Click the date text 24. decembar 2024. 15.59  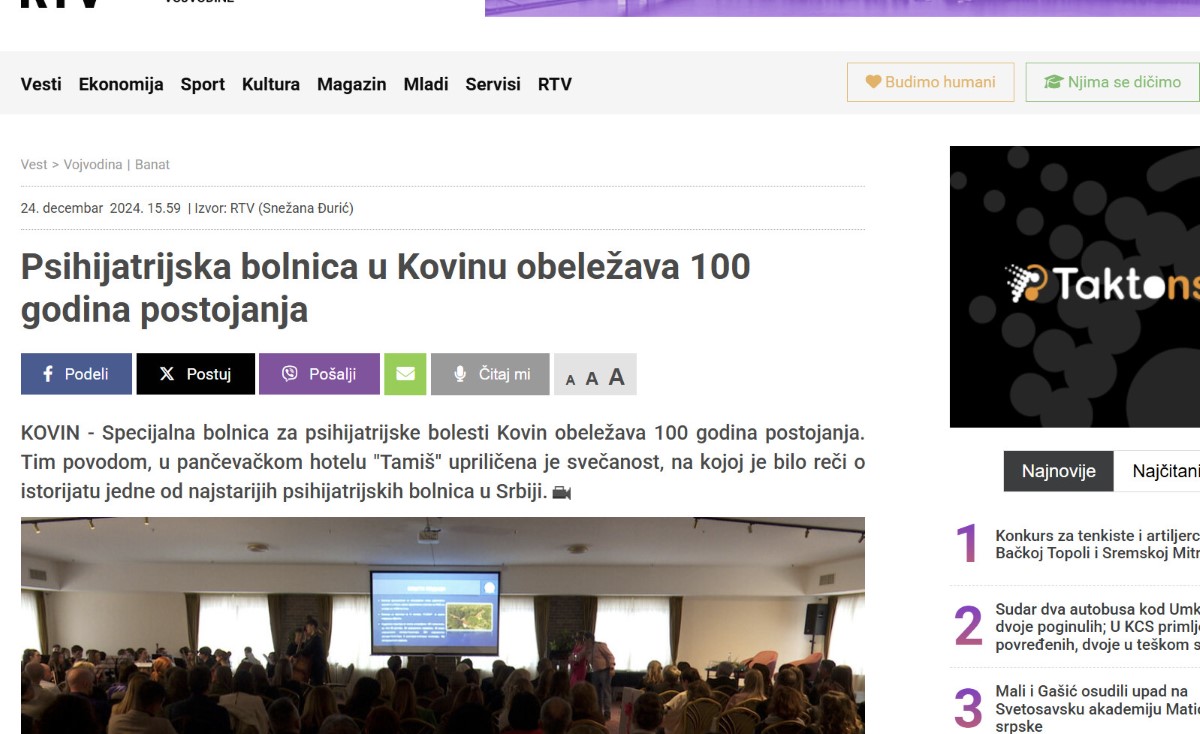point(101,208)
